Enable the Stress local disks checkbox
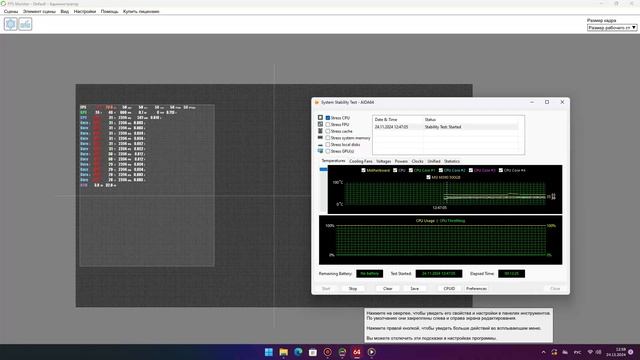The width and height of the screenshot is (640, 360). click(328, 144)
